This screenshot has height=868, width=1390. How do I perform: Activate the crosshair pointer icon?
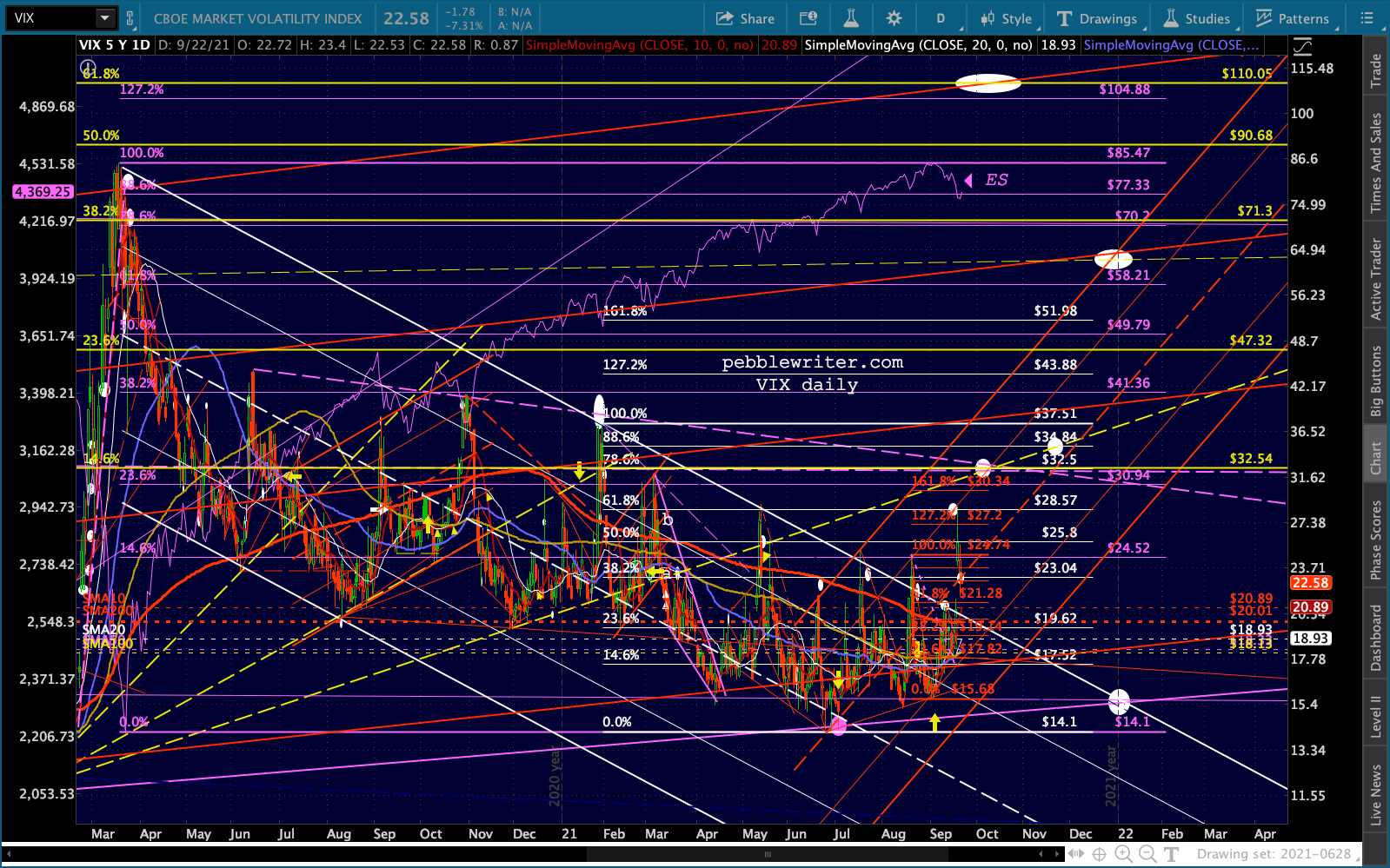[x=1100, y=854]
